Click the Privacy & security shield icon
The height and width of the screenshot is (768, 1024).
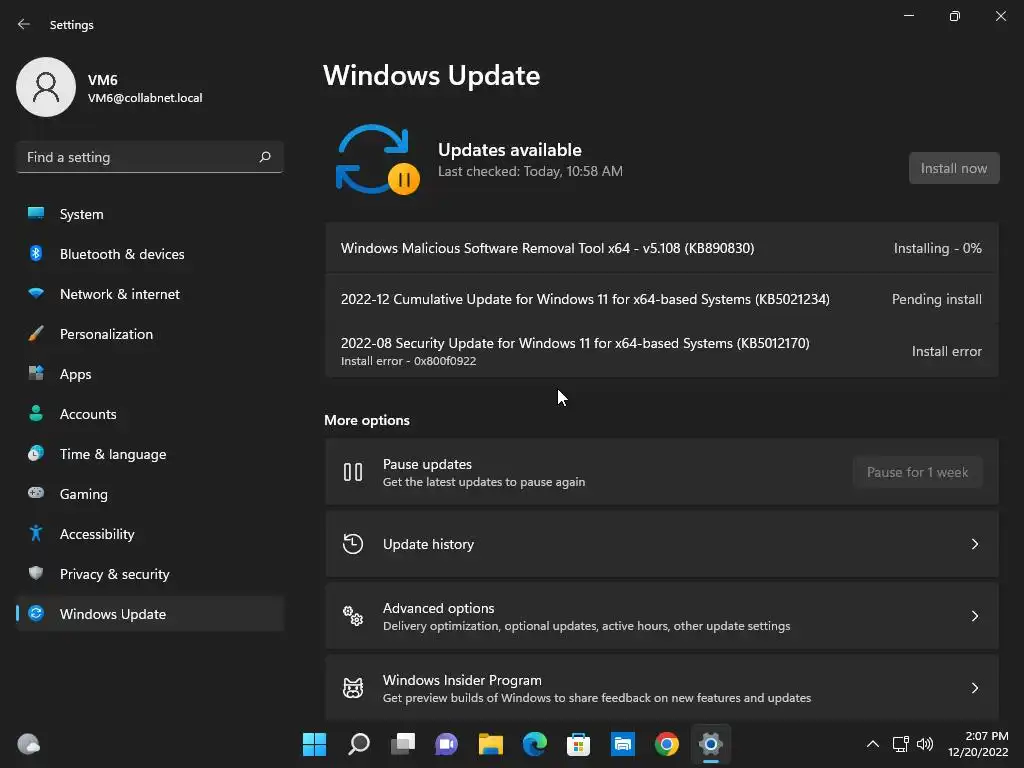click(36, 573)
